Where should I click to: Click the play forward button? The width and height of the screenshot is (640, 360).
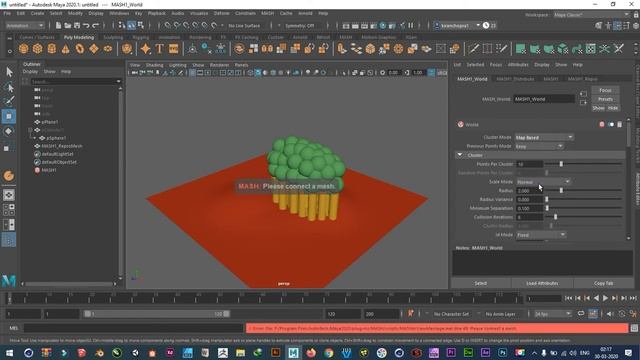[x=605, y=298]
